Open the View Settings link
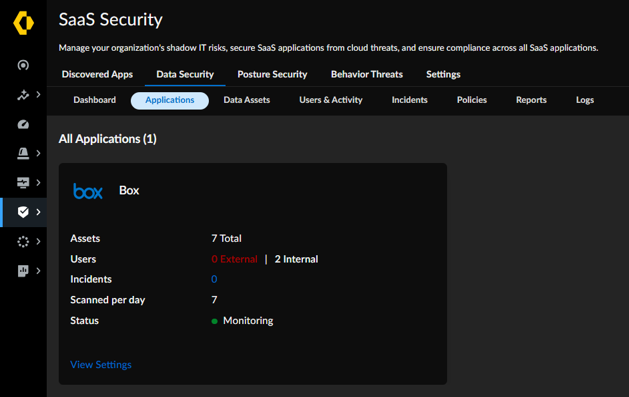The width and height of the screenshot is (629, 397). pyautogui.click(x=101, y=365)
